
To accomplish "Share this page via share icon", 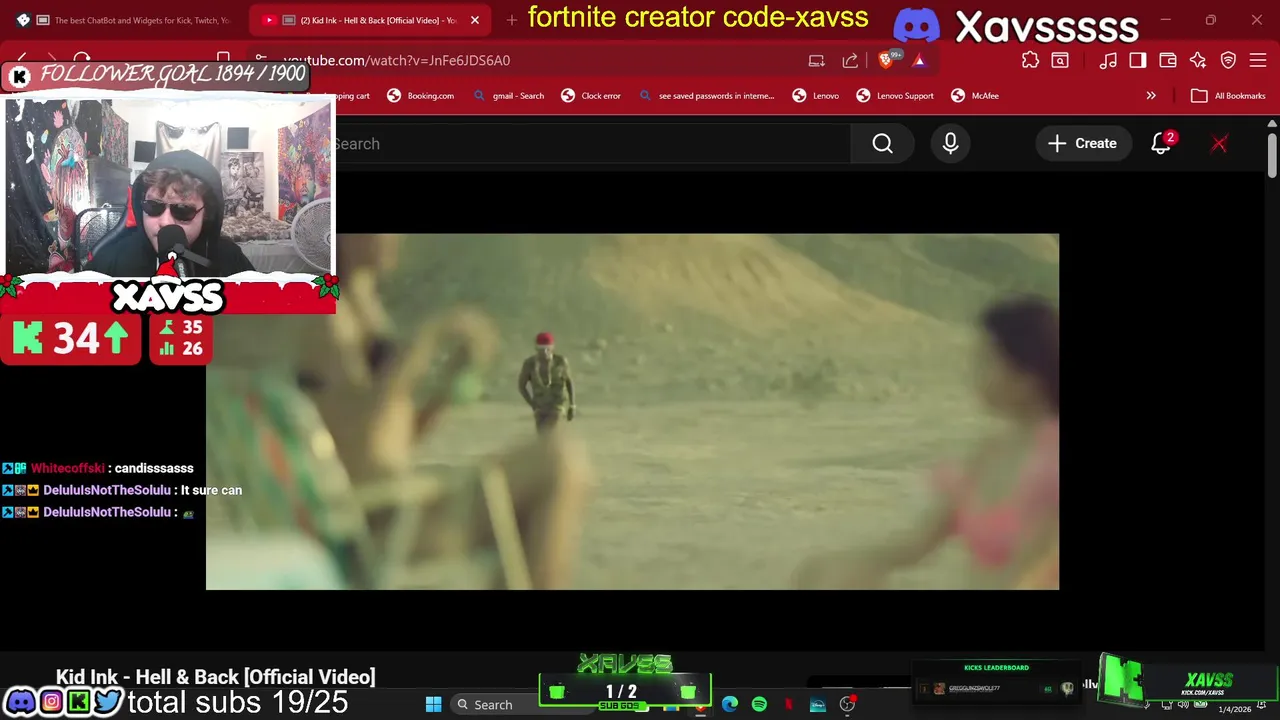I will [x=850, y=60].
